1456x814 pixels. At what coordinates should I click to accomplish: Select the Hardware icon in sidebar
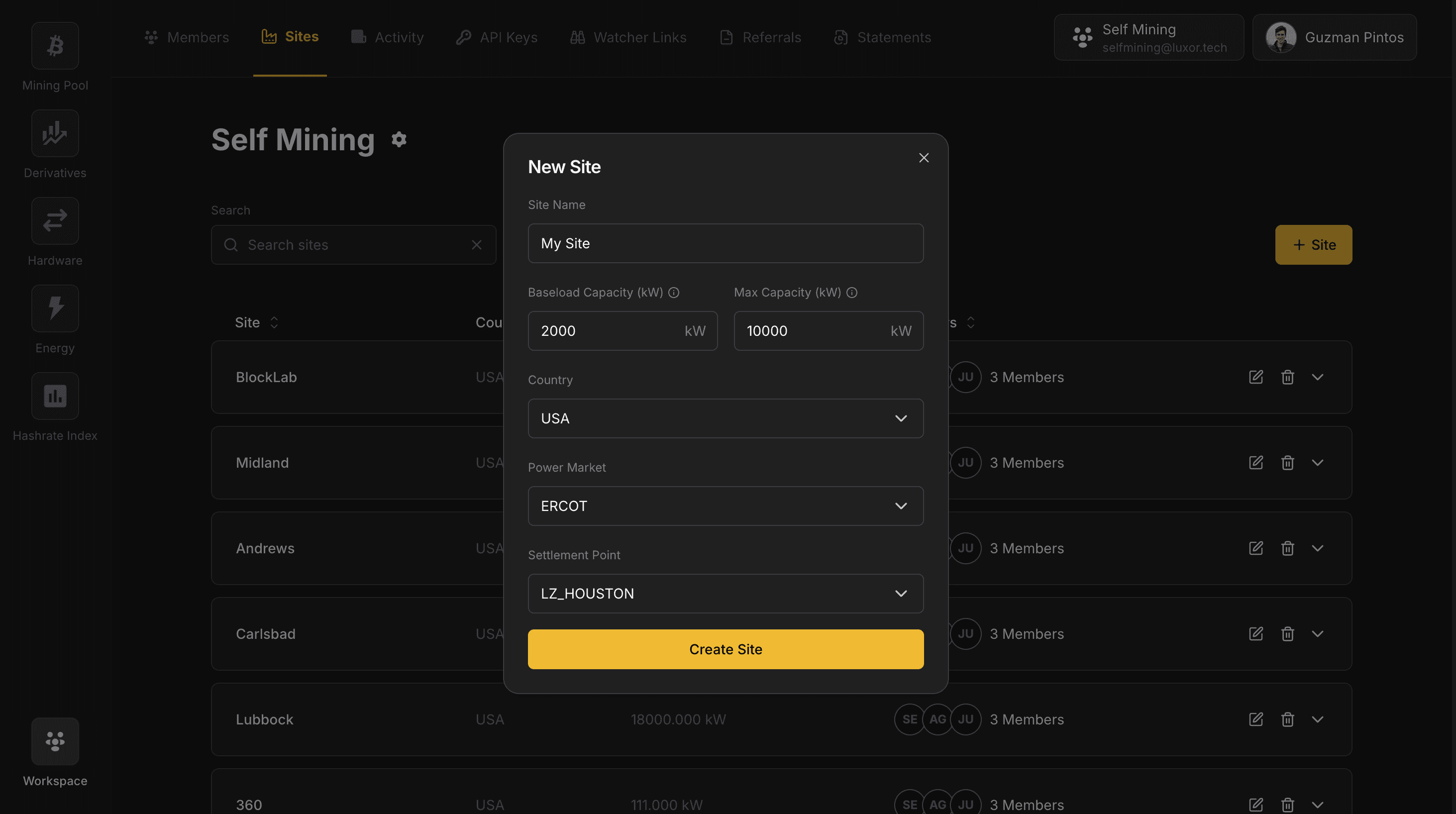pyautogui.click(x=54, y=220)
